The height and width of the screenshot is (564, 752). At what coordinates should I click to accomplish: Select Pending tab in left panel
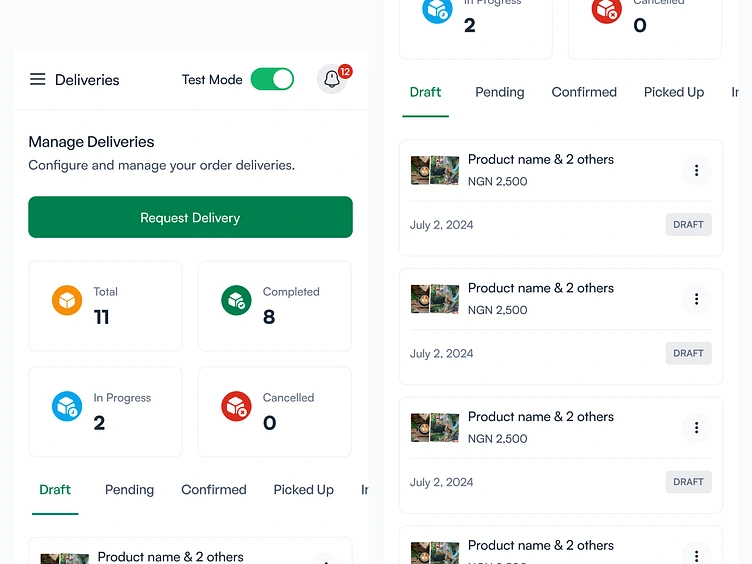click(129, 490)
